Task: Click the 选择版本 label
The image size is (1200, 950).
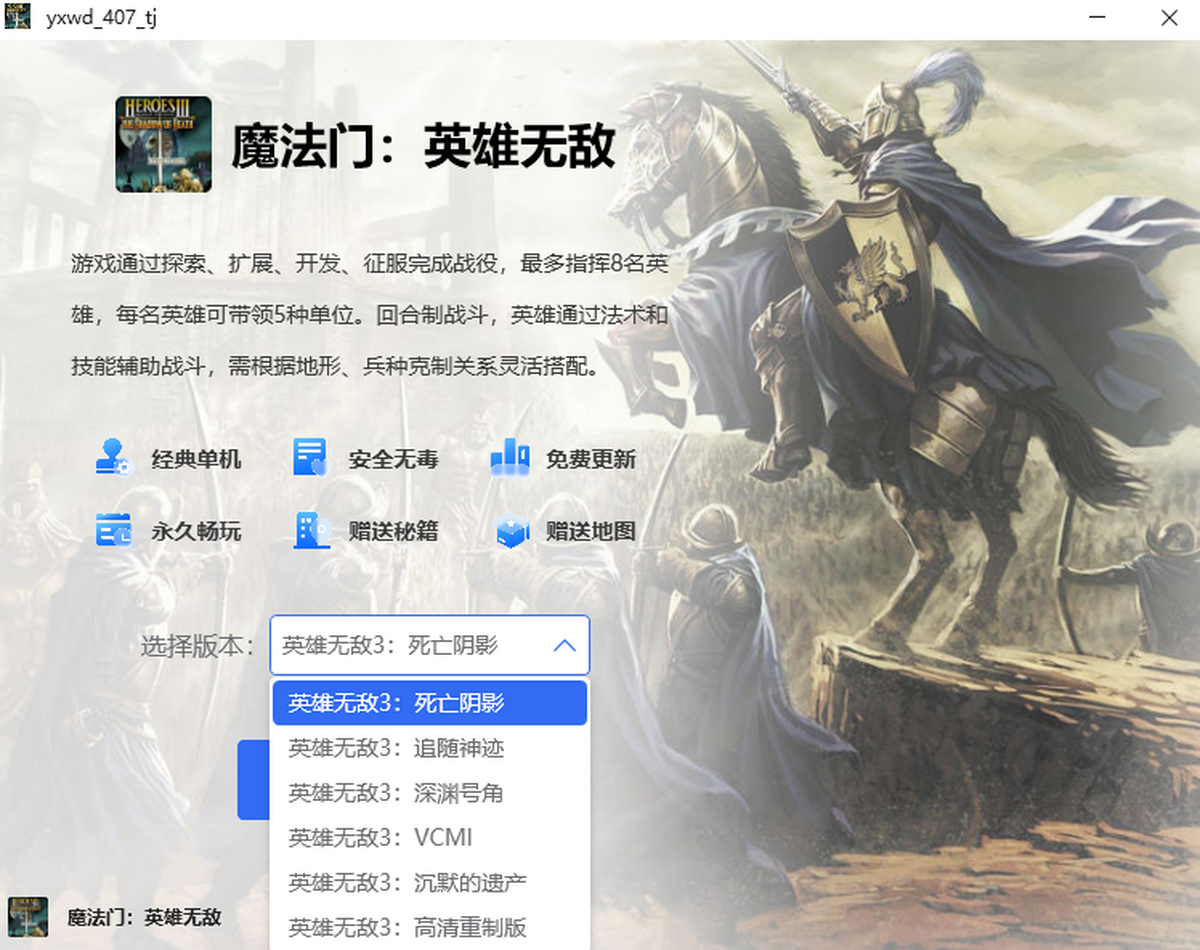Action: click(200, 646)
